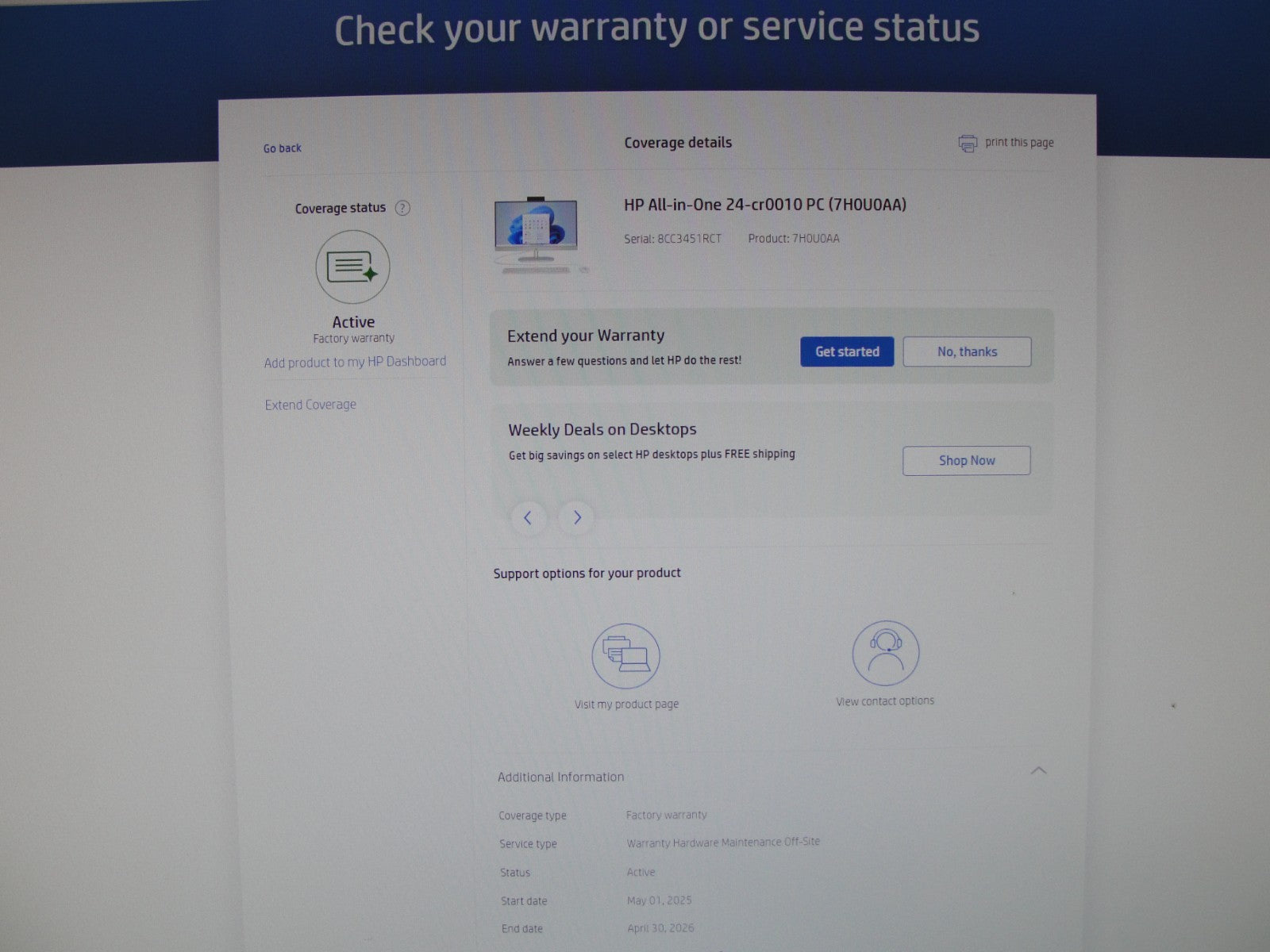Decline with the No, thanks button

pos(967,352)
